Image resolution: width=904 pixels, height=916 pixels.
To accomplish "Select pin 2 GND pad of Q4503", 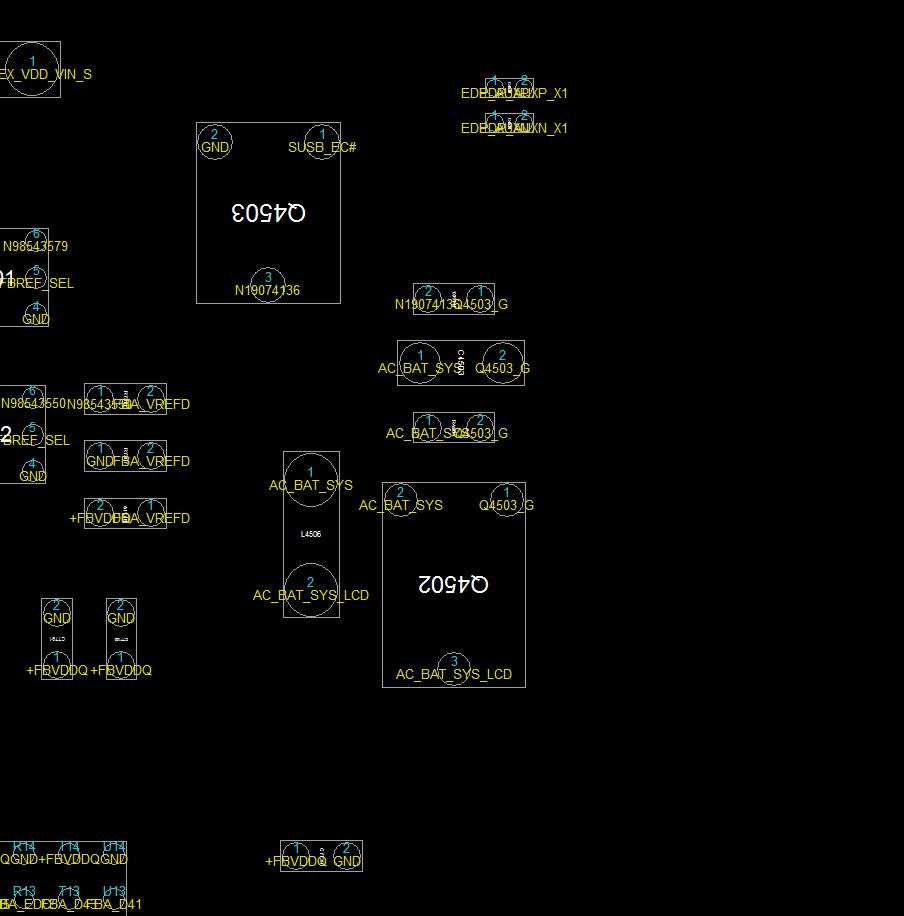I will (215, 142).
